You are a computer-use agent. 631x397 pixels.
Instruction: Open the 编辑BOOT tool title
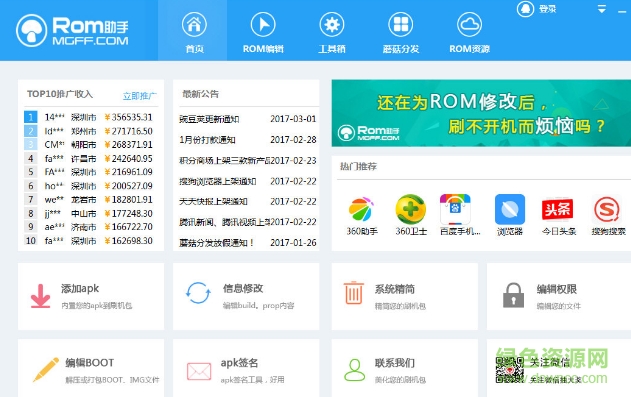coord(89,363)
